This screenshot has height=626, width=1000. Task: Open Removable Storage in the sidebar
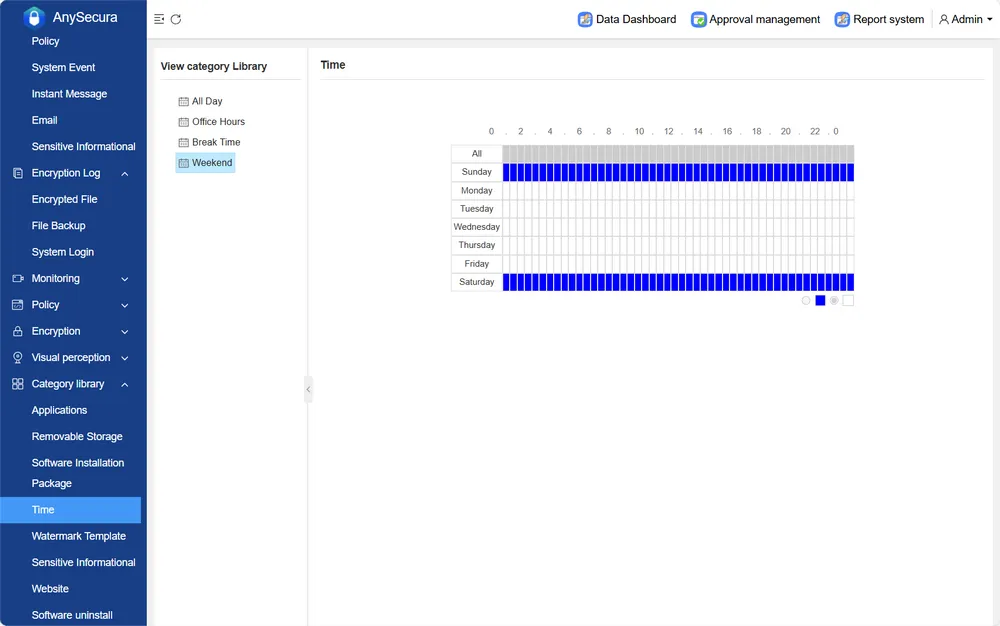pos(77,437)
